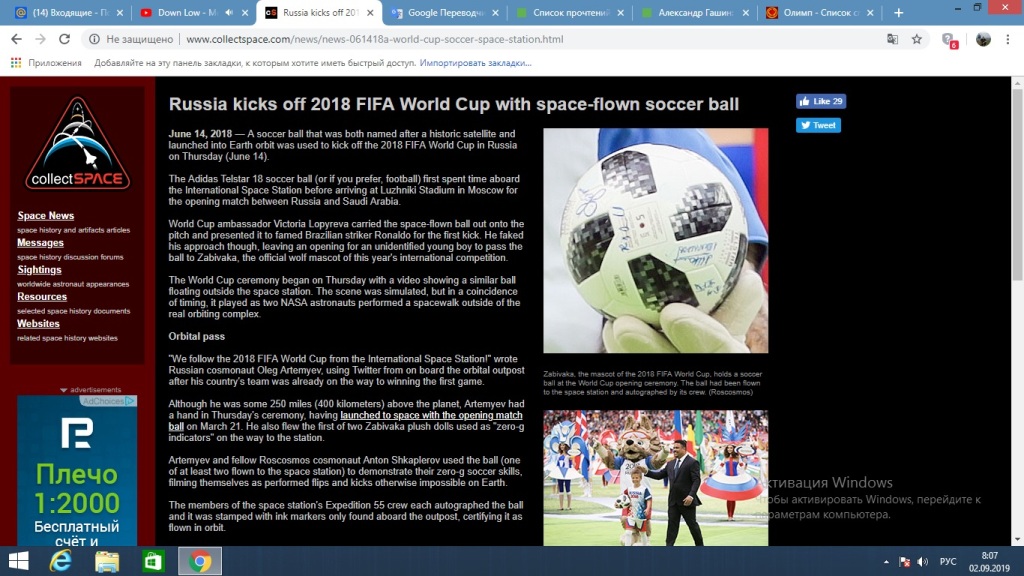Open the Store app in the taskbar
The width and height of the screenshot is (1024, 576).
click(153, 561)
